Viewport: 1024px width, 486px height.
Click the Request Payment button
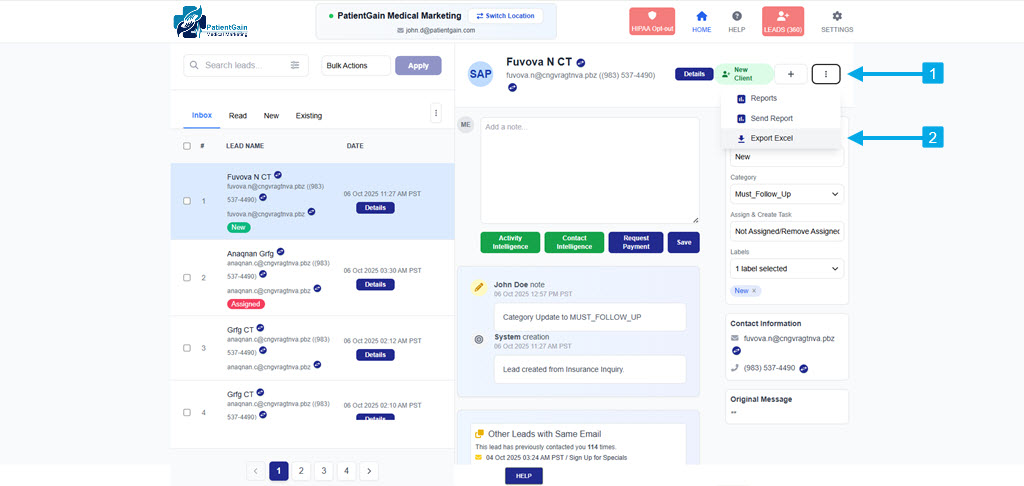(636, 242)
